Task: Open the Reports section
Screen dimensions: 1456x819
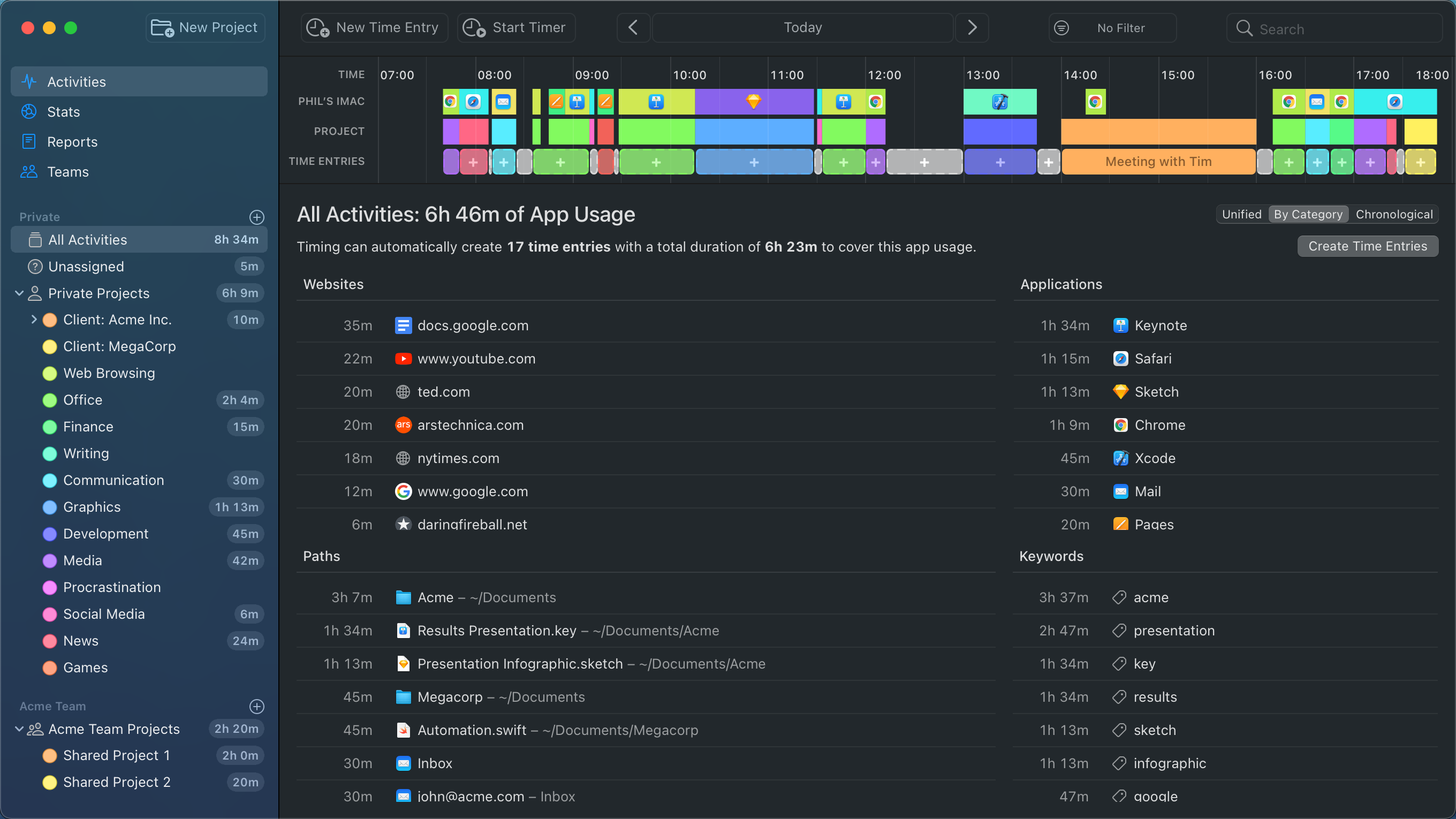Action: point(72,142)
